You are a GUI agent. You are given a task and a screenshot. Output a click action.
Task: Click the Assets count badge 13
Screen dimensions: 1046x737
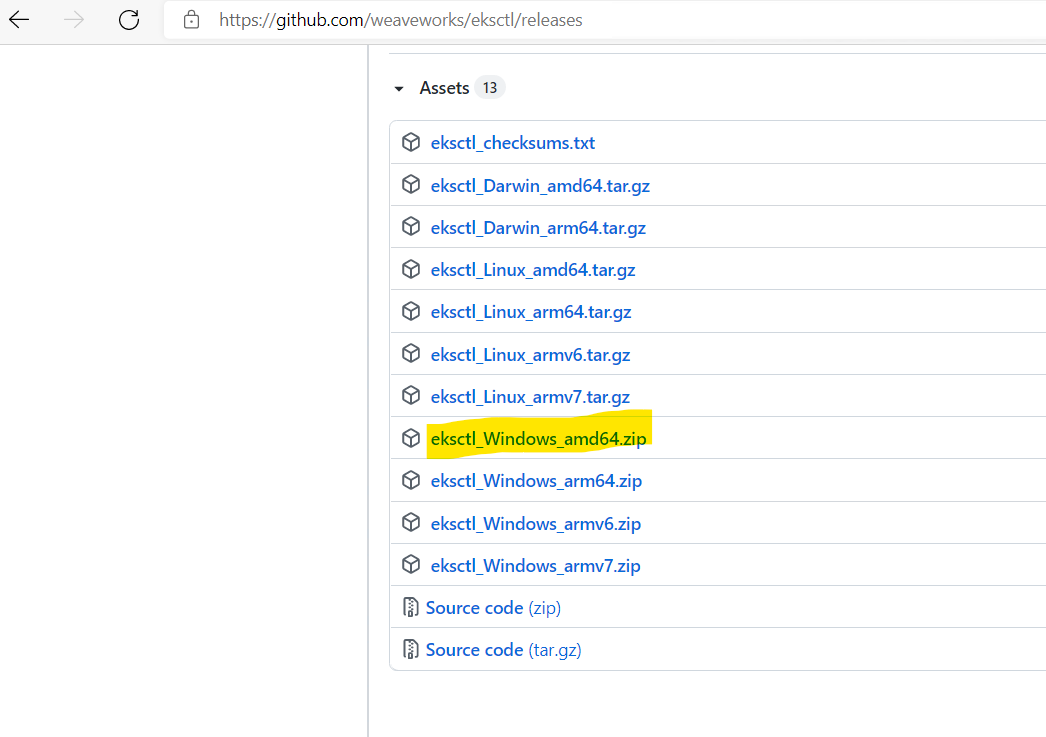click(490, 88)
